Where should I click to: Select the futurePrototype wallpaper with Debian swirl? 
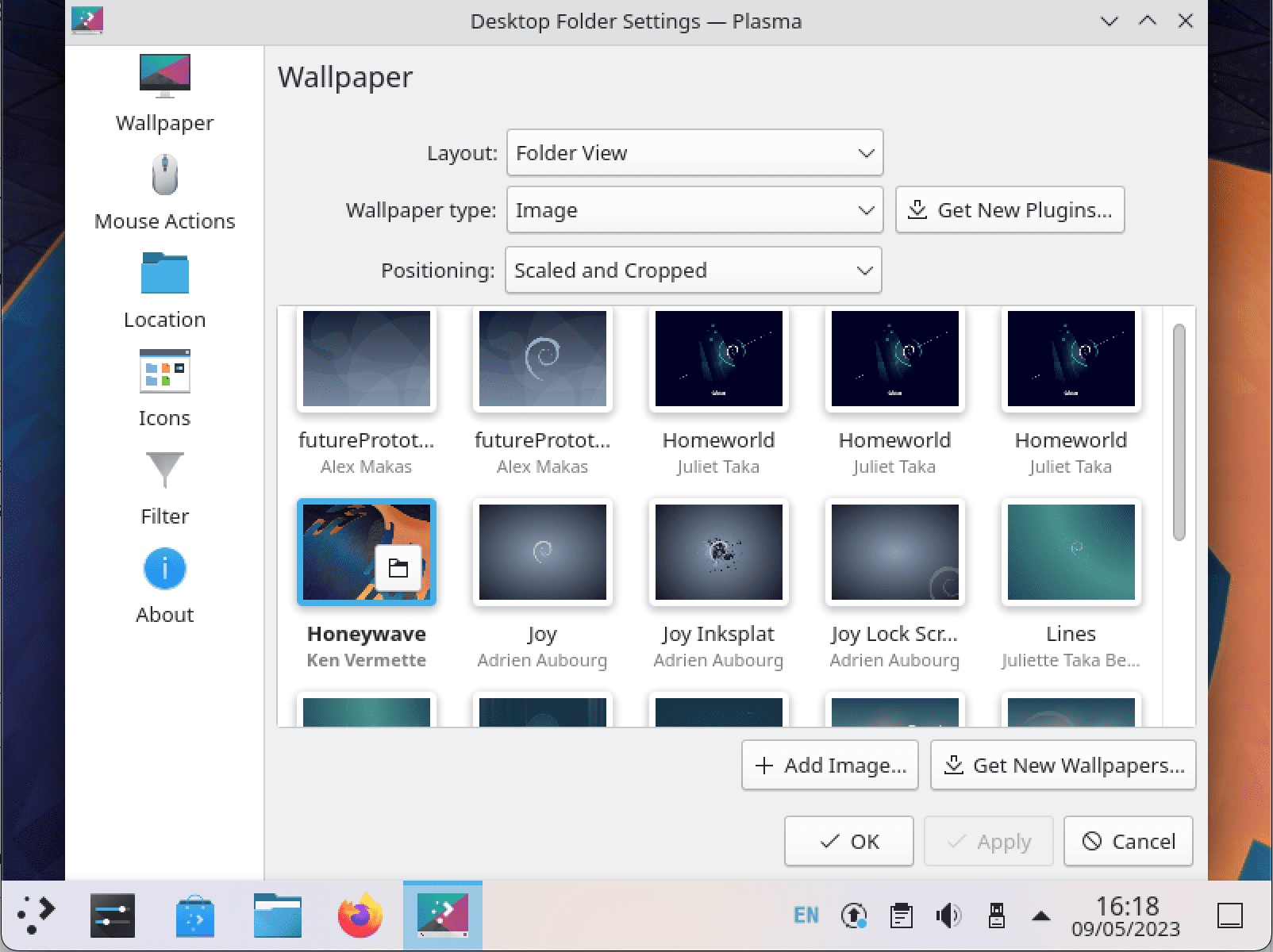point(543,359)
